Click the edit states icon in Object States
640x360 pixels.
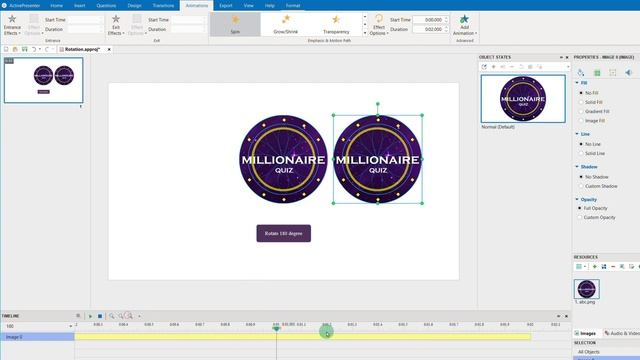(484, 67)
